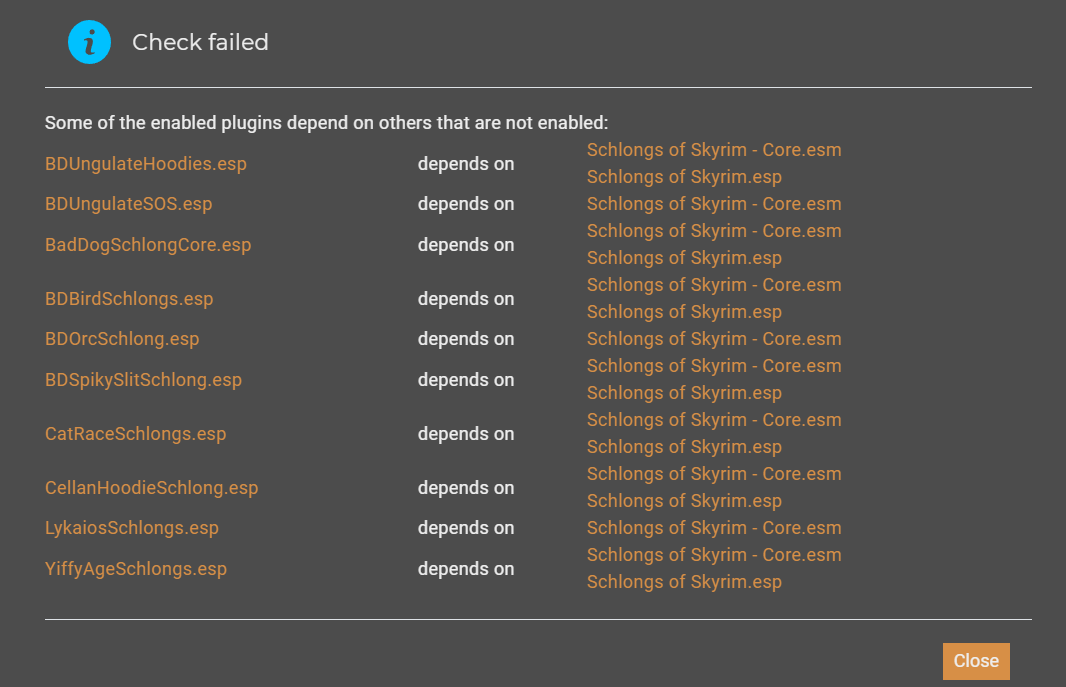Click Core.esm dependency for BDUngulateSOS.esp
The image size is (1066, 687).
pos(714,204)
